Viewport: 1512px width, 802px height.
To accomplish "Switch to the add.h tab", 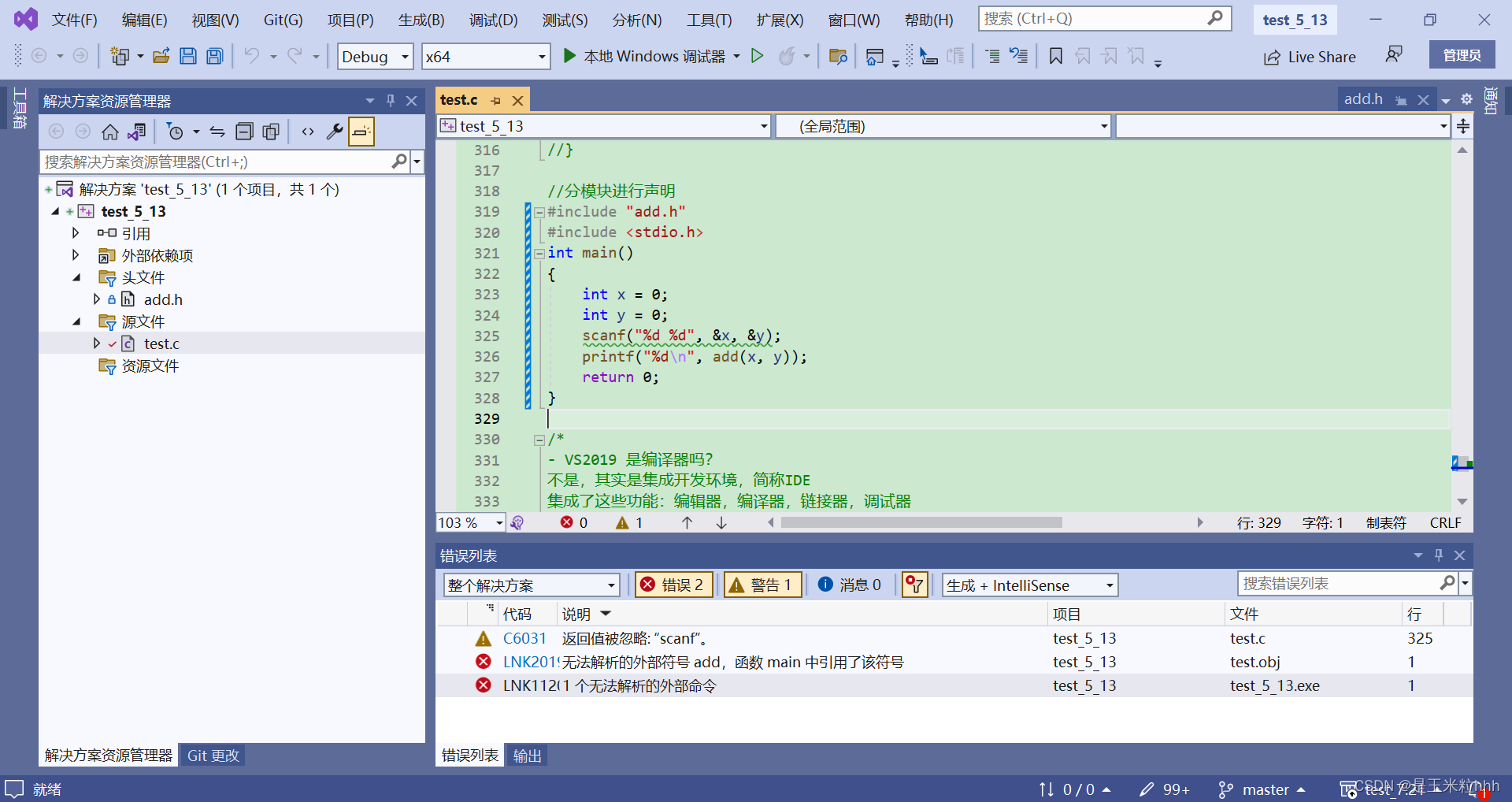I will pyautogui.click(x=1363, y=99).
